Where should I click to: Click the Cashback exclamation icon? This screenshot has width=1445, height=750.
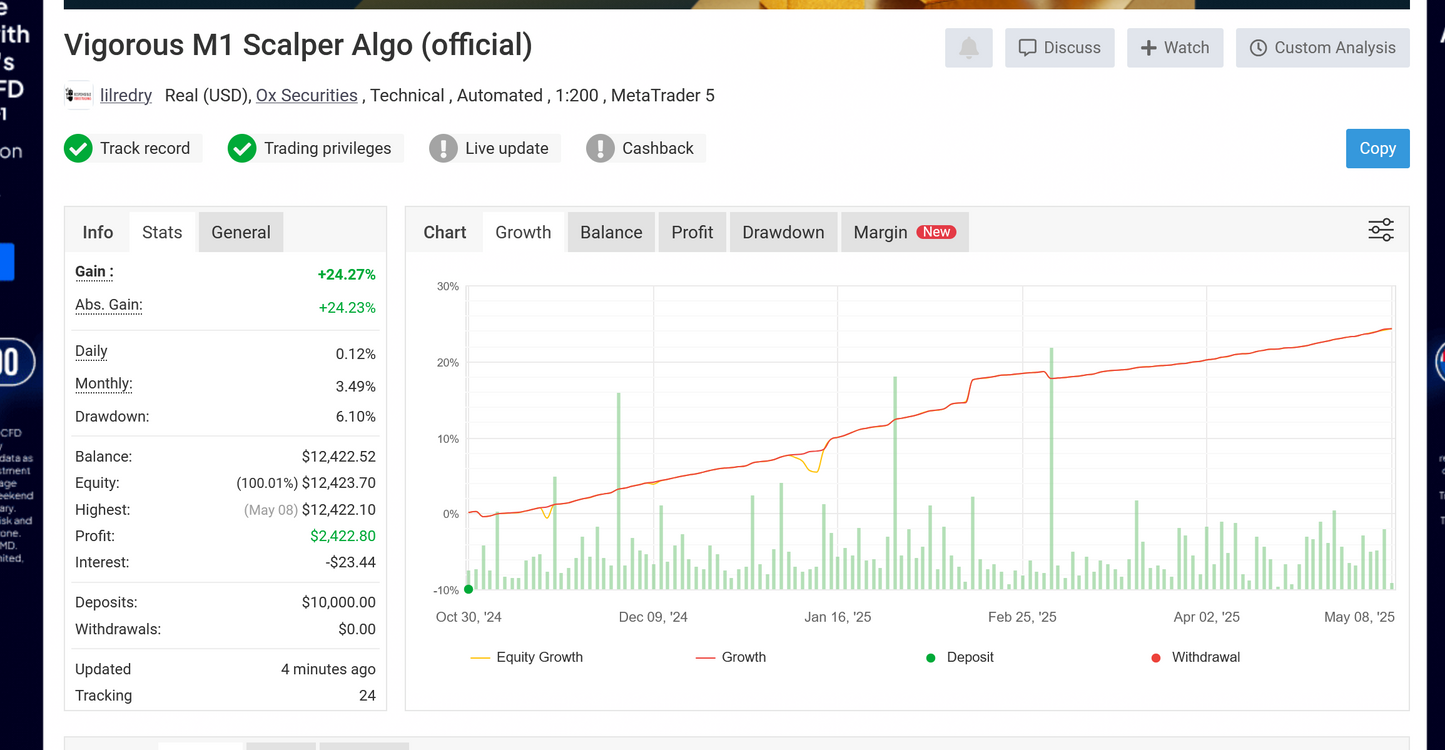pyautogui.click(x=600, y=148)
